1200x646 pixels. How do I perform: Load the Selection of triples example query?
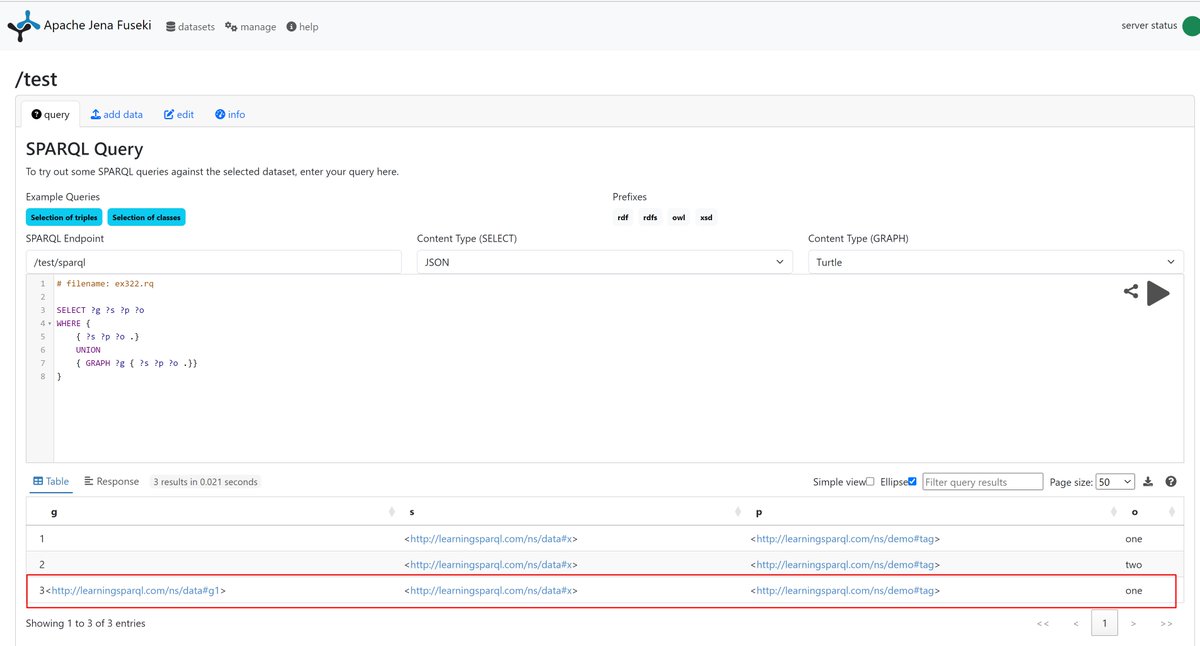click(x=64, y=217)
